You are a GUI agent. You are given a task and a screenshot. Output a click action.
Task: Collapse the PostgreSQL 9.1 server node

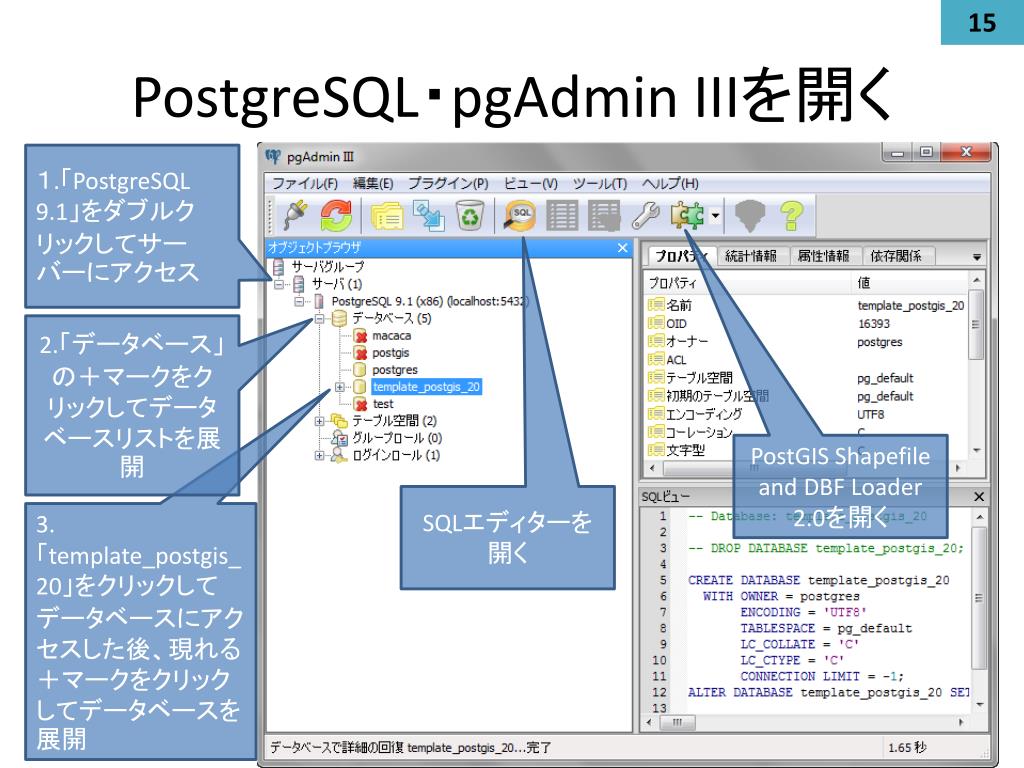tap(299, 301)
